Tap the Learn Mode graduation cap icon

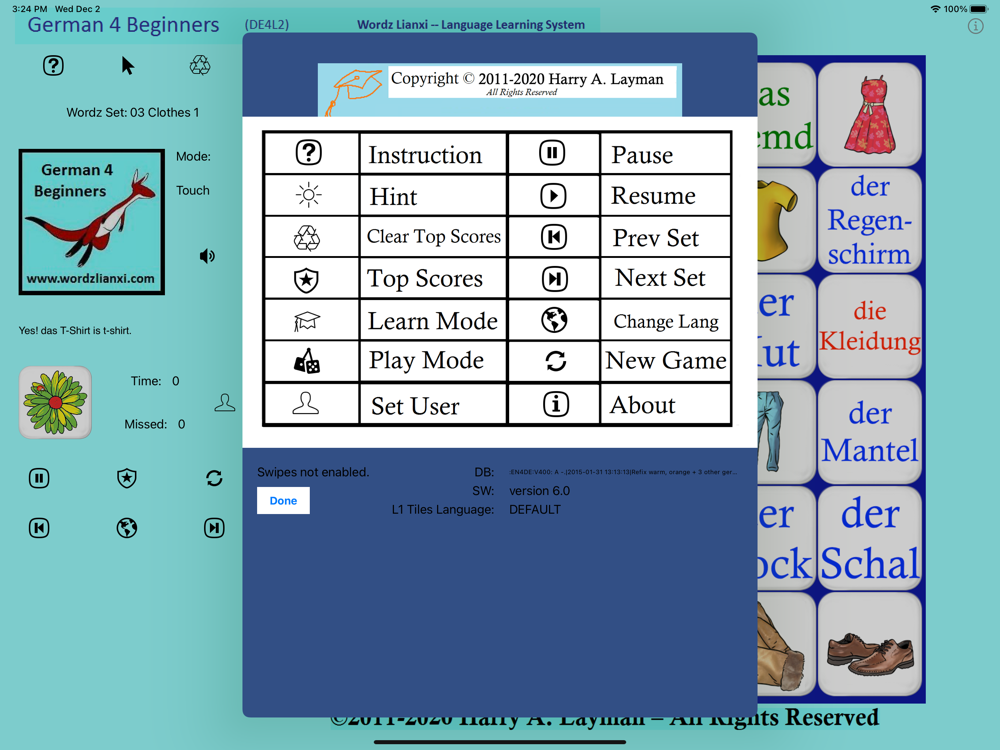[x=306, y=321]
